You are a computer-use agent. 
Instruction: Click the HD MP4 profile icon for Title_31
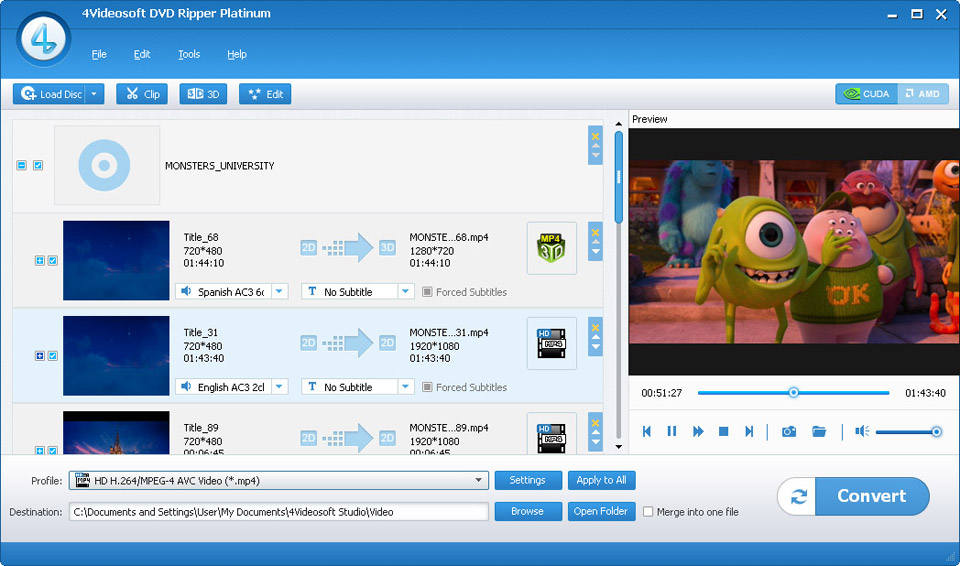point(552,344)
